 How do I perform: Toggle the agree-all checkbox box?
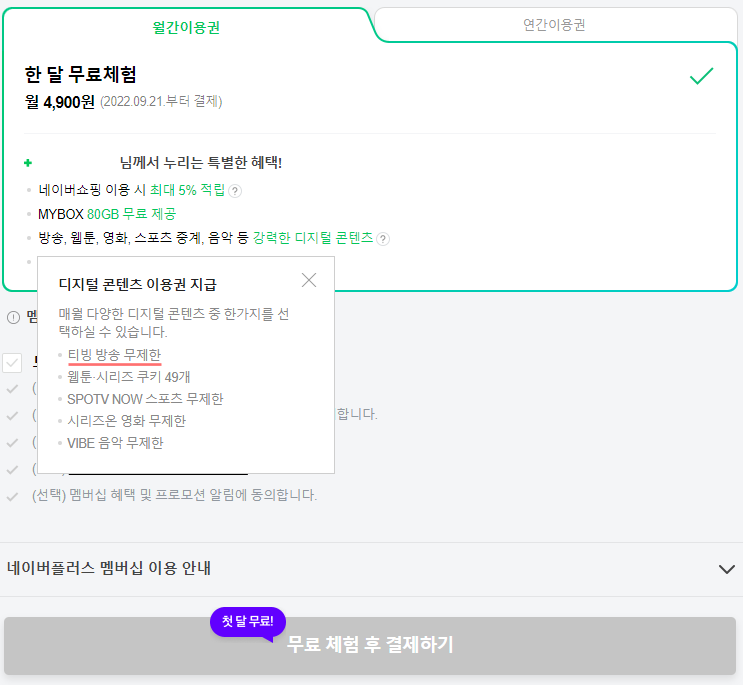[12, 363]
